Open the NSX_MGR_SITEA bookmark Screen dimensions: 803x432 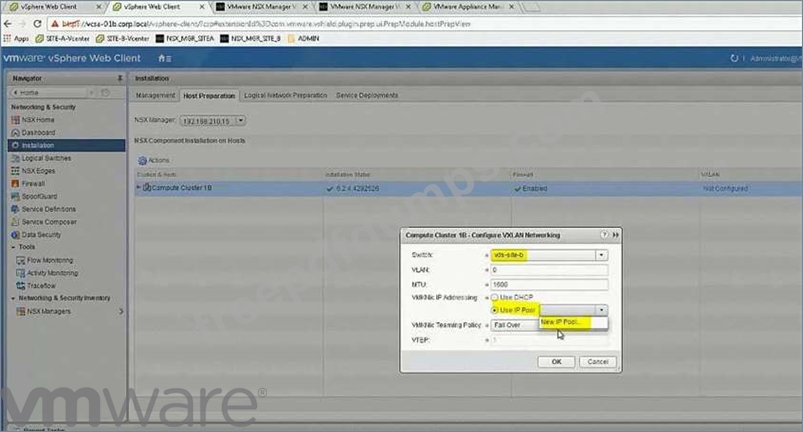pos(185,38)
